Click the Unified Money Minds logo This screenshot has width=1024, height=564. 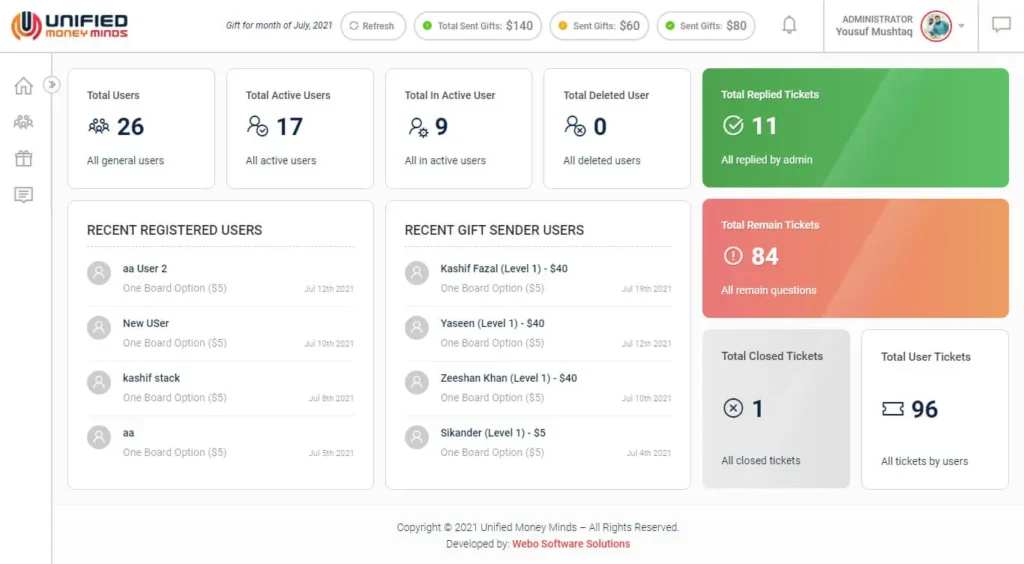click(x=70, y=26)
